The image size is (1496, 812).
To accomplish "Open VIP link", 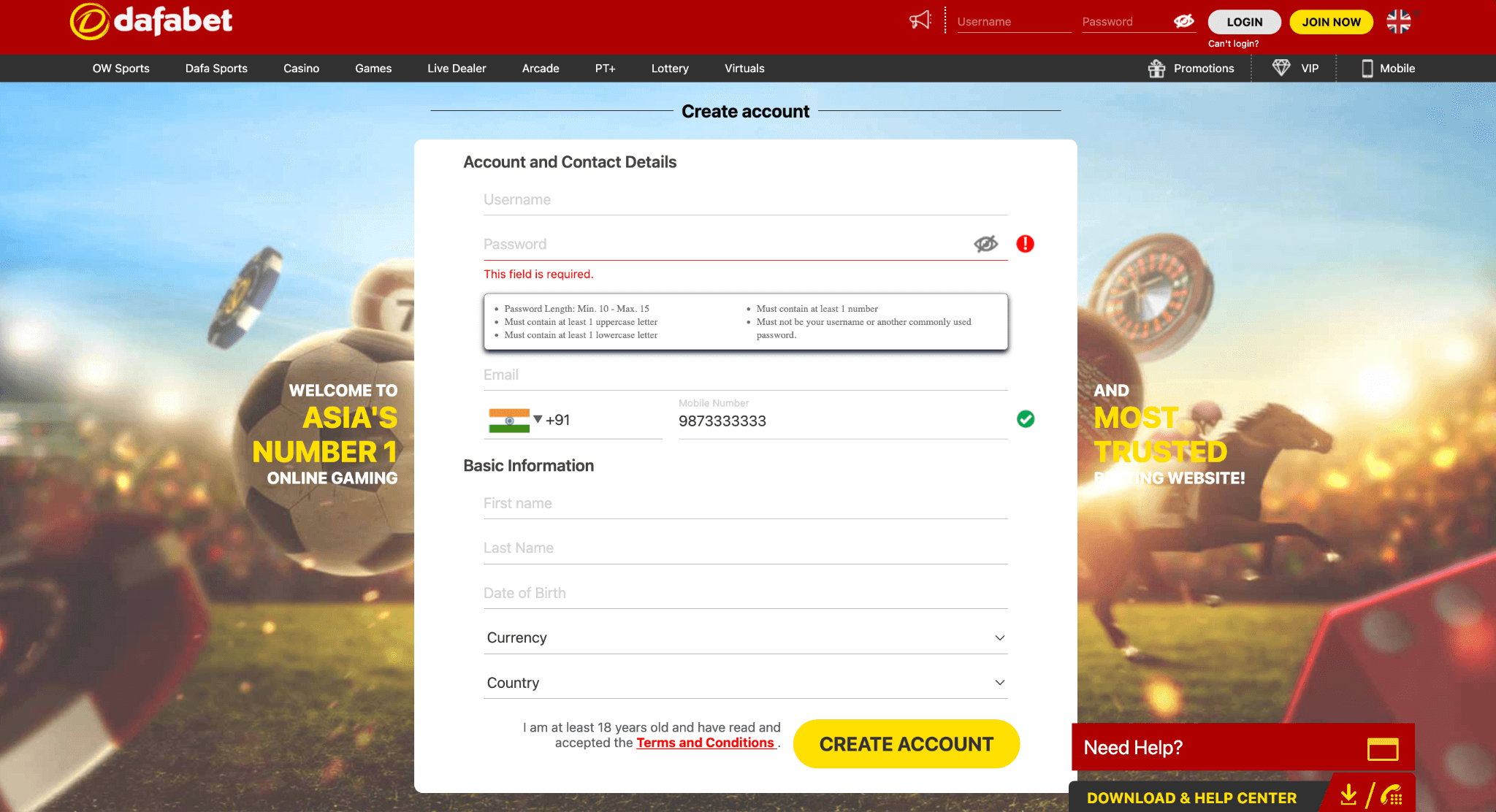I will pyautogui.click(x=1310, y=69).
